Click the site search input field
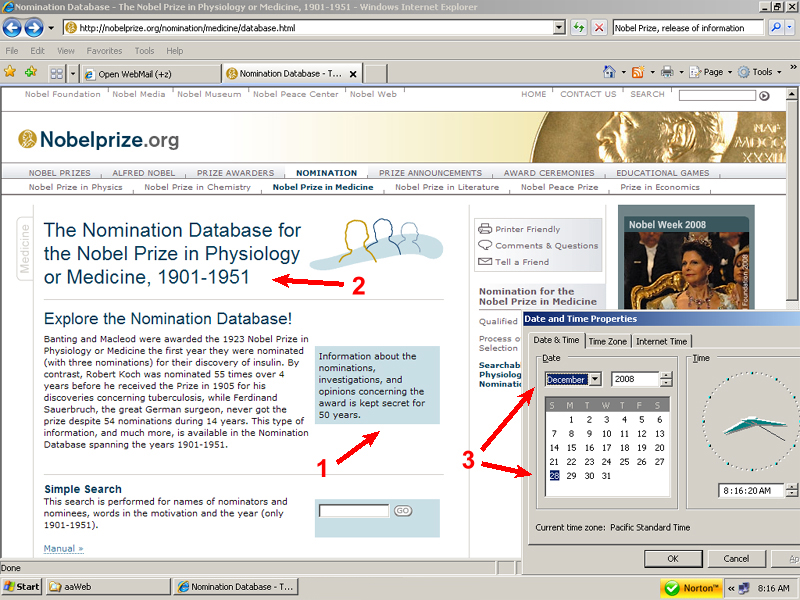The width and height of the screenshot is (800, 600). coord(717,95)
